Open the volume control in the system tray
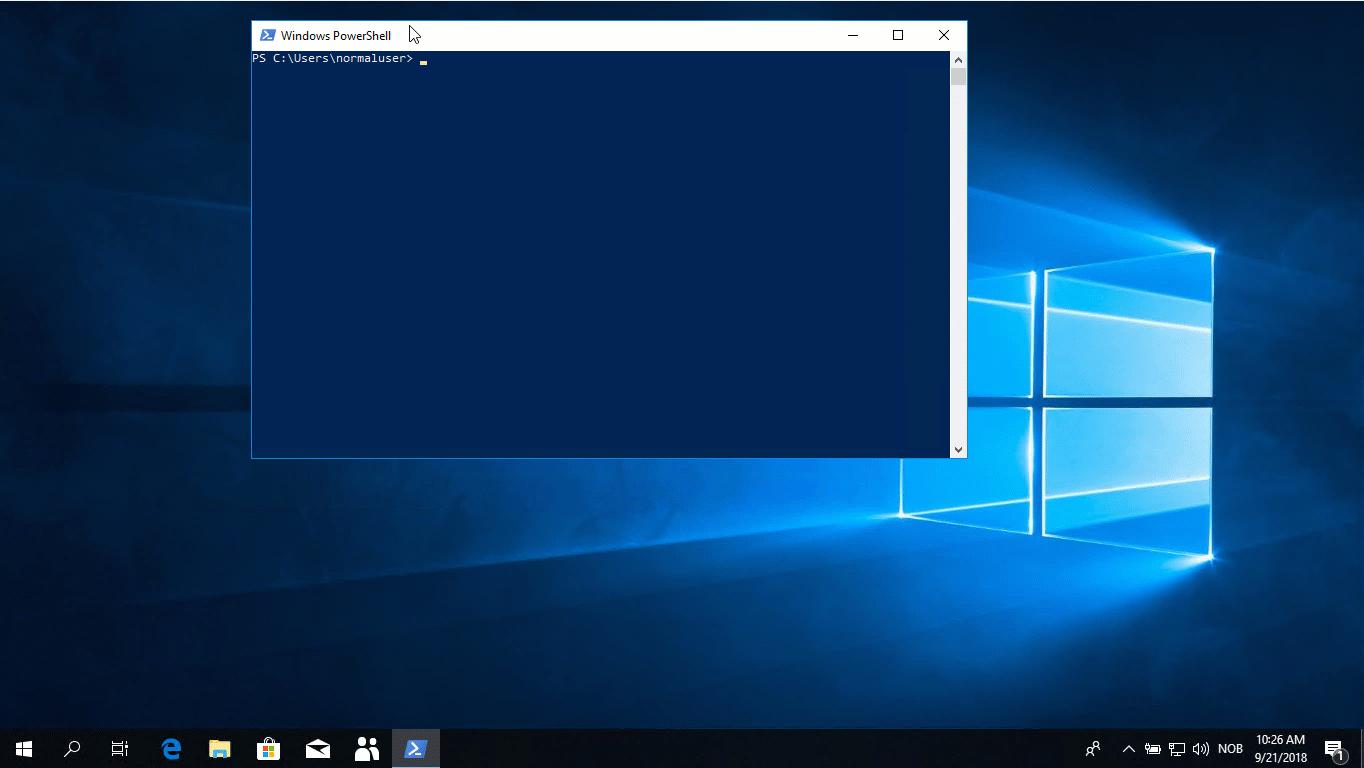 [1201, 749]
